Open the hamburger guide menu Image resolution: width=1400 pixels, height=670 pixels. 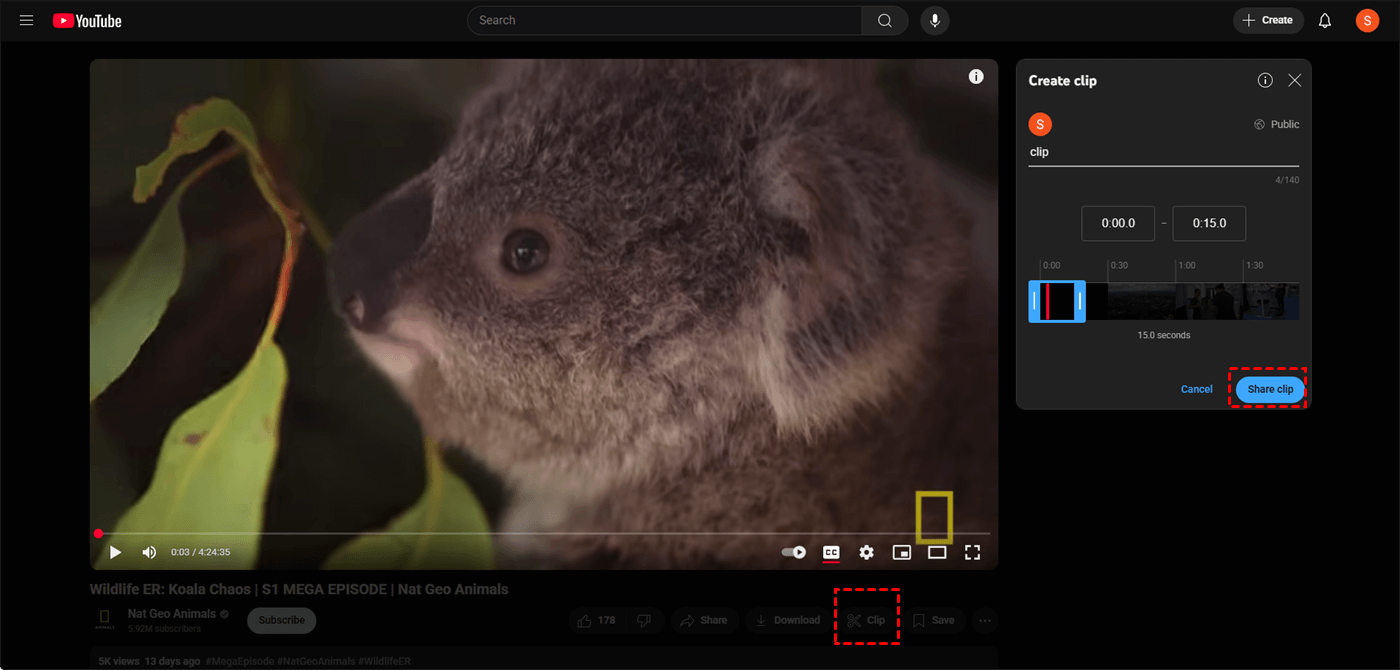[27, 20]
